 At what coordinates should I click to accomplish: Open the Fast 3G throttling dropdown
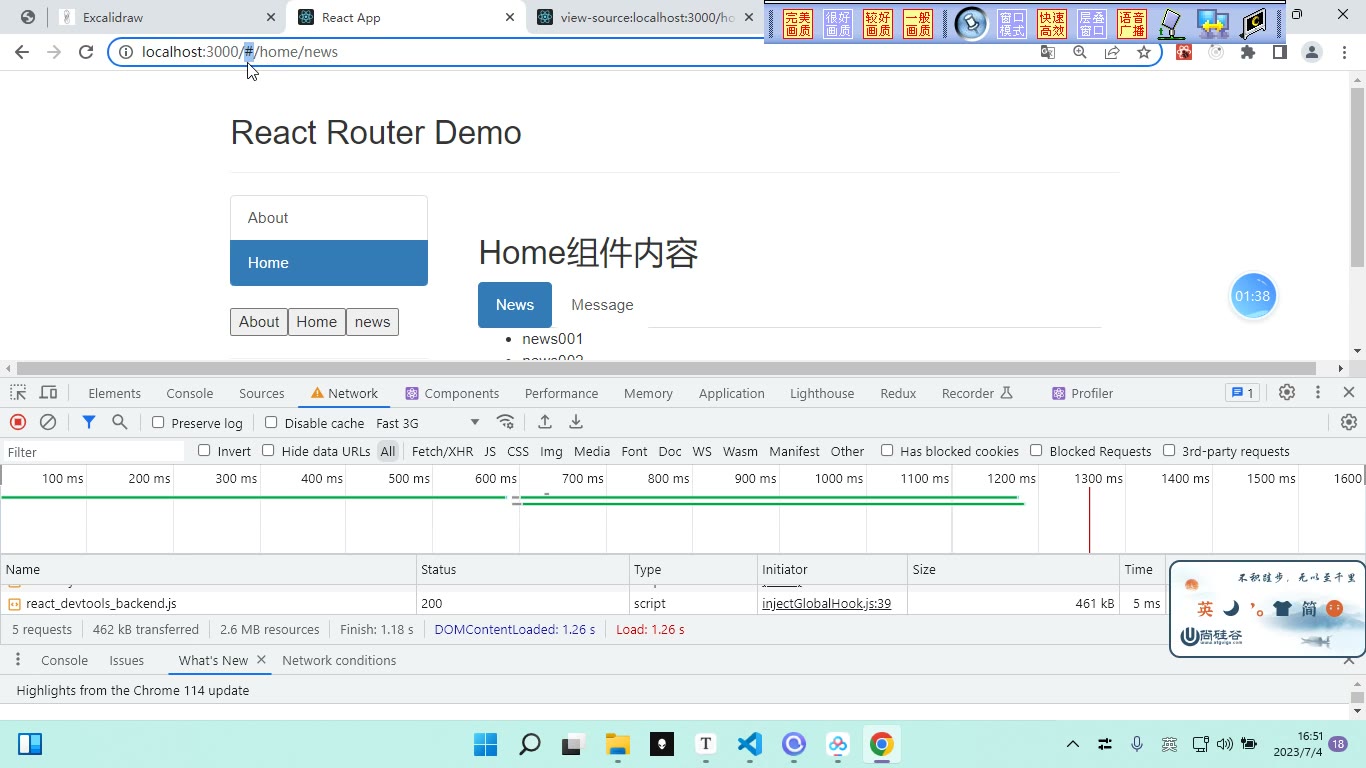(428, 423)
